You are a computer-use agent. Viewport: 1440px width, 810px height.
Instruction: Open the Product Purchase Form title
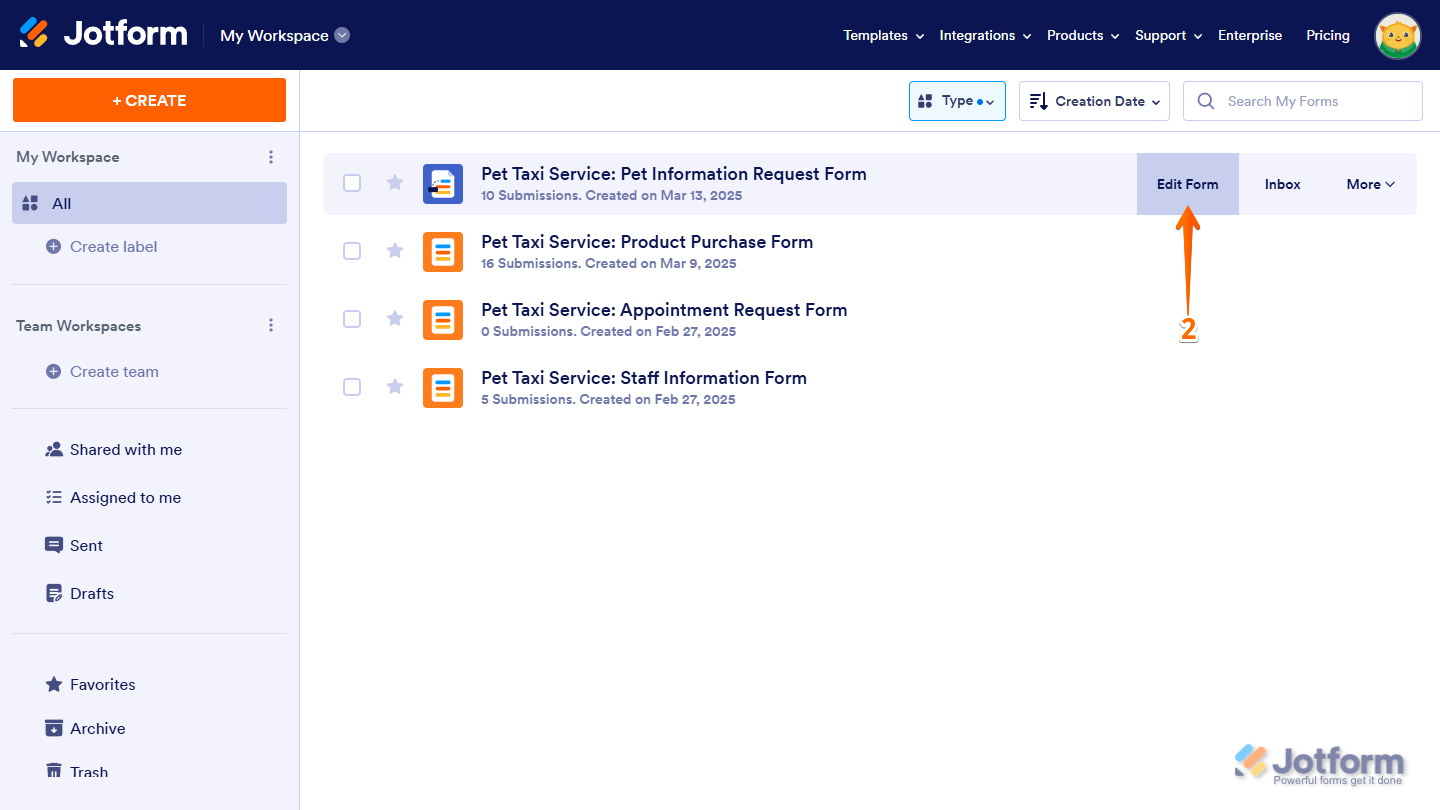[x=647, y=242]
